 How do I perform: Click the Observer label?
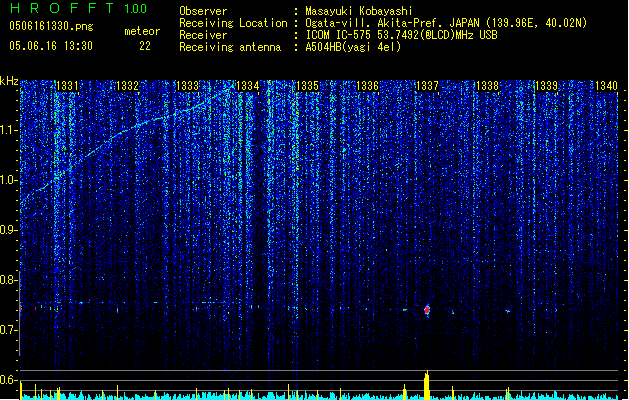coord(203,11)
